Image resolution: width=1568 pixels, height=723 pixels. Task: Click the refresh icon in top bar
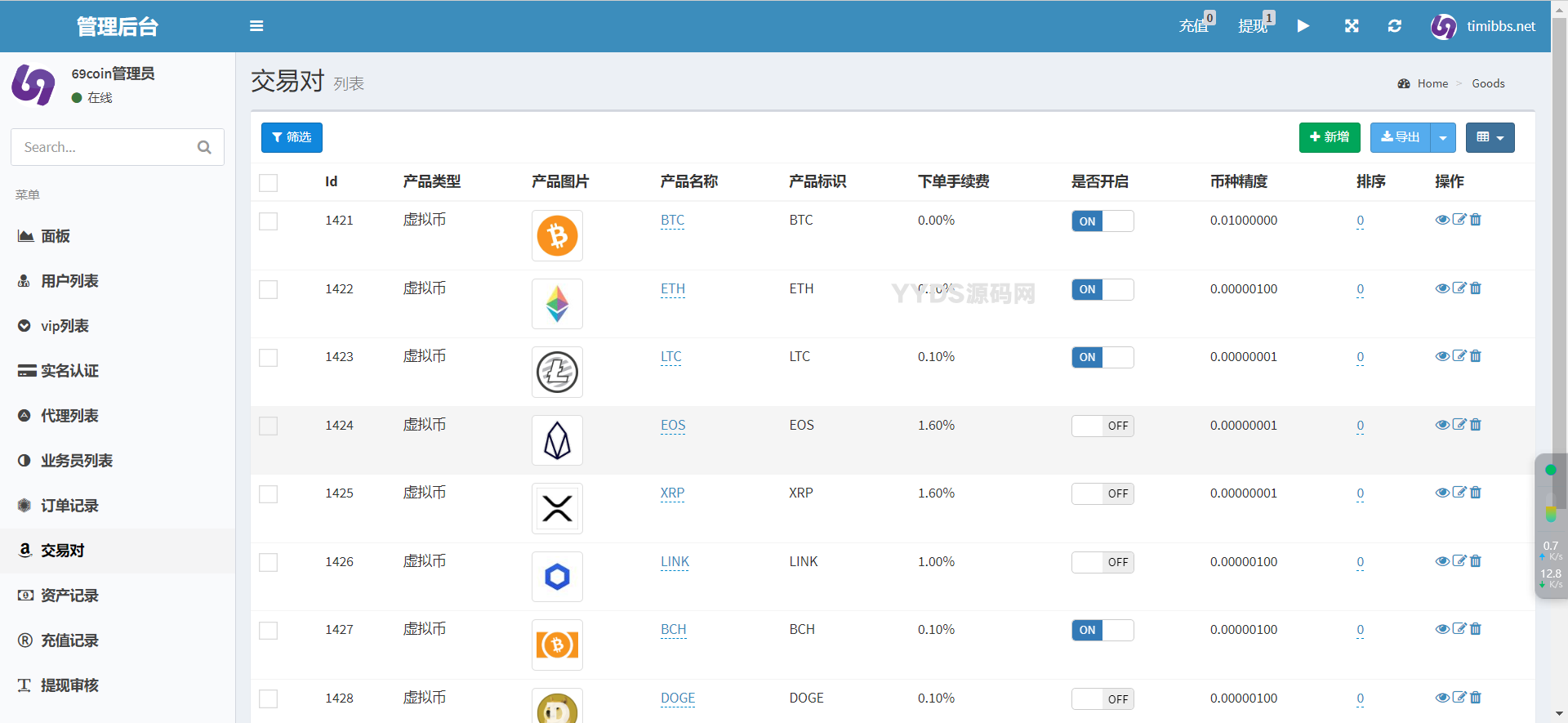click(1395, 26)
